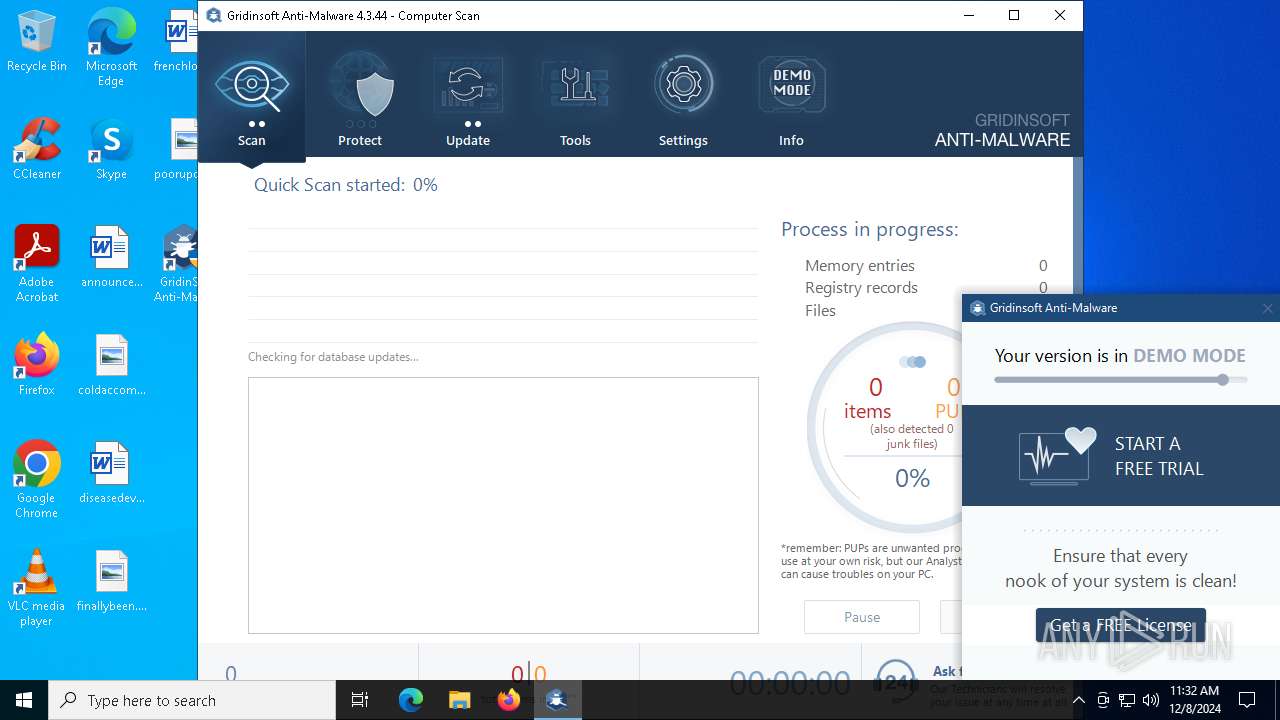Select Gridinsoft Anti-Malware taskbar button
This screenshot has width=1280, height=720.
[x=557, y=700]
